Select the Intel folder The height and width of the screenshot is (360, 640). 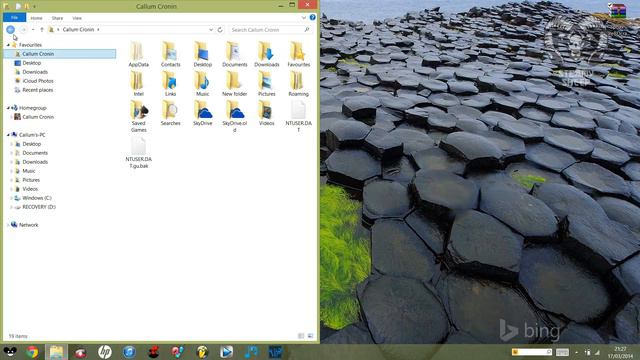pyautogui.click(x=138, y=83)
